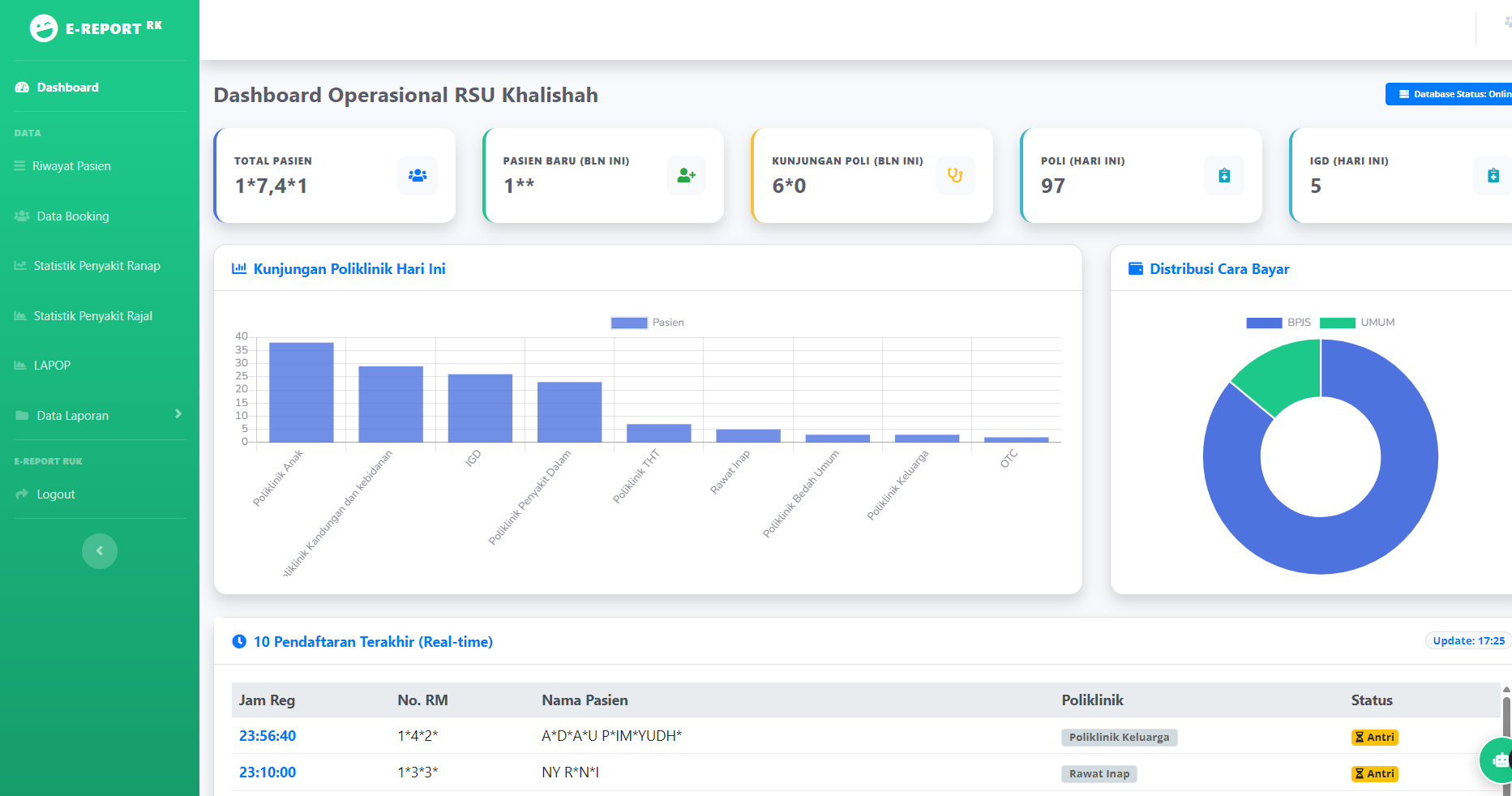Click the E-Report smiley logo icon
Screen dimensions: 1512x796
[44, 28]
